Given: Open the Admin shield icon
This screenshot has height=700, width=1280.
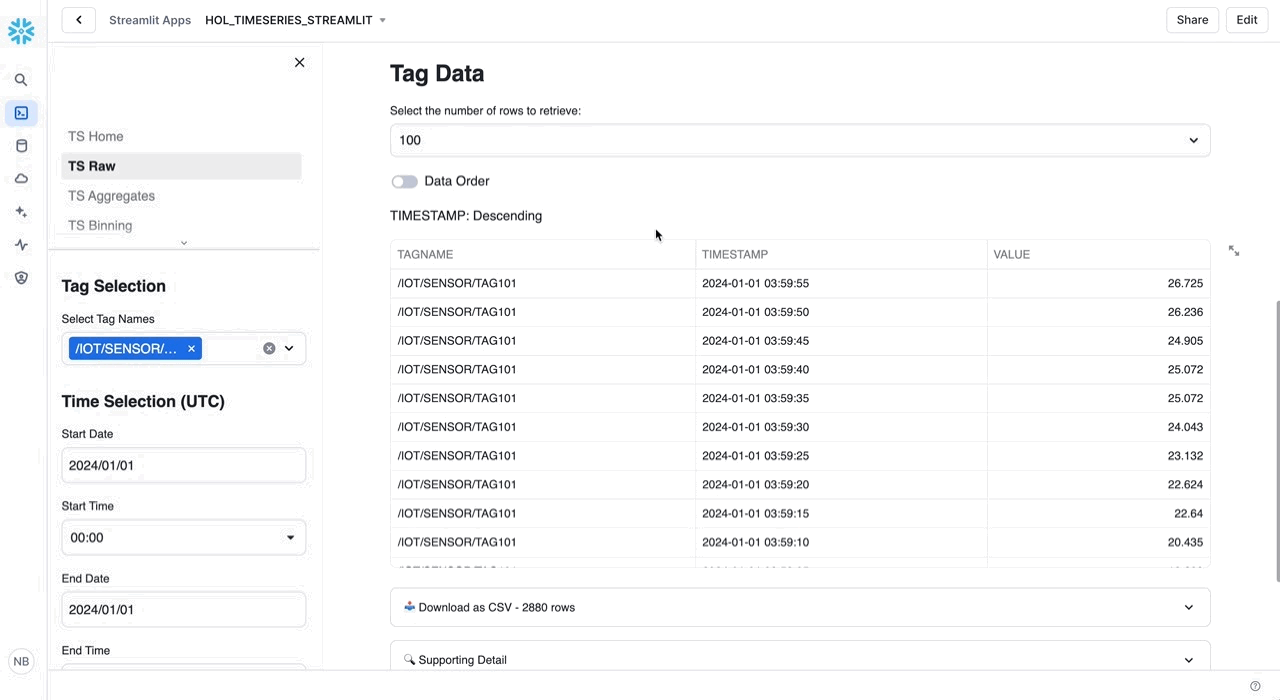Looking at the screenshot, I should pyautogui.click(x=21, y=278).
